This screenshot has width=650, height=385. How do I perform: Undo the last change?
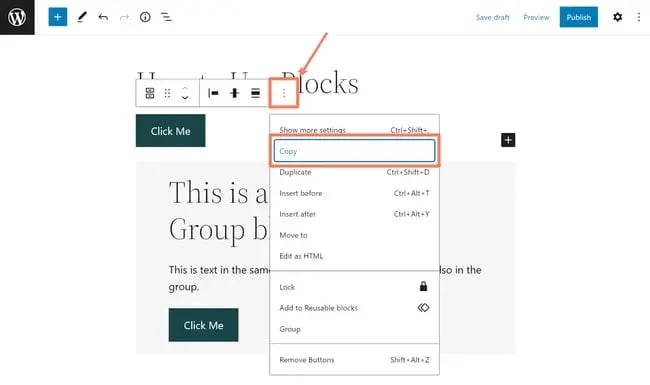tap(103, 17)
